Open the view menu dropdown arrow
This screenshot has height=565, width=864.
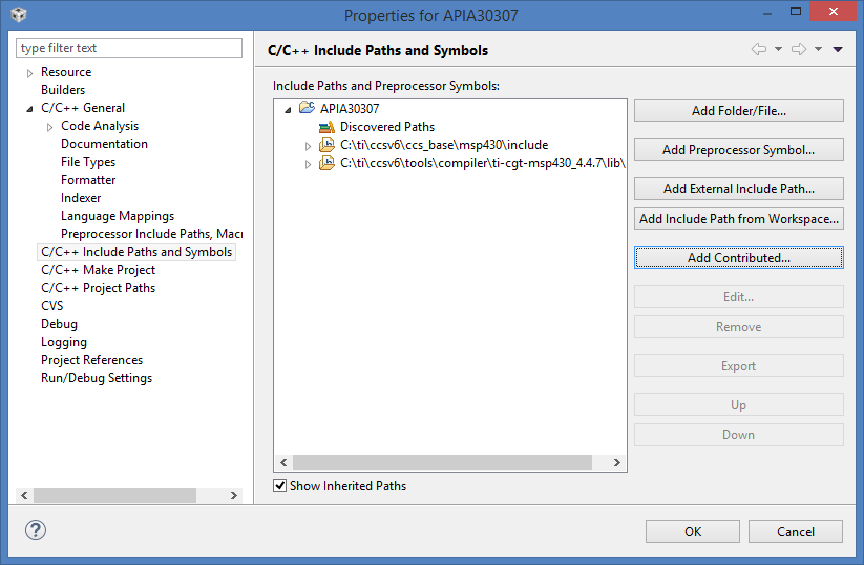pos(838,49)
